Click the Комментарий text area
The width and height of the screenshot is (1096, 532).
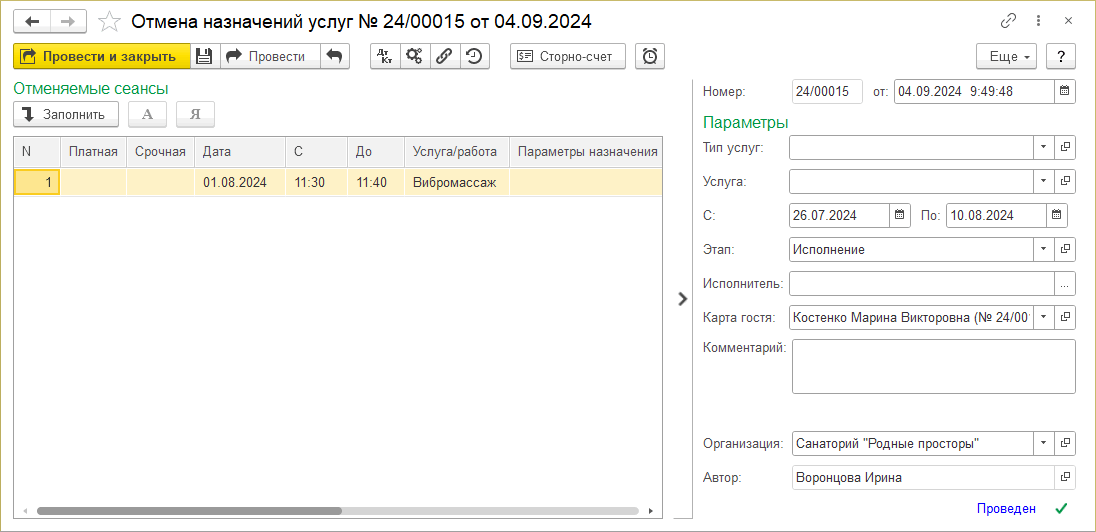click(x=933, y=367)
